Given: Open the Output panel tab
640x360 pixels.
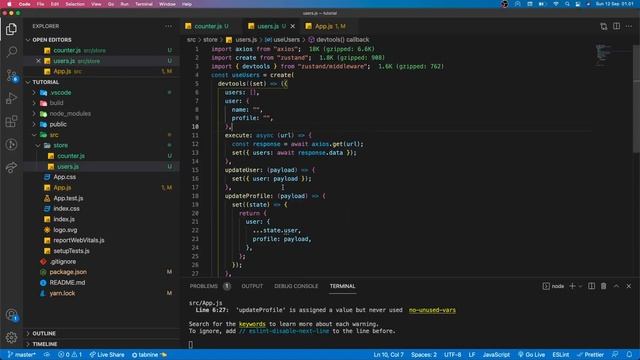Looking at the screenshot, I should (252, 286).
